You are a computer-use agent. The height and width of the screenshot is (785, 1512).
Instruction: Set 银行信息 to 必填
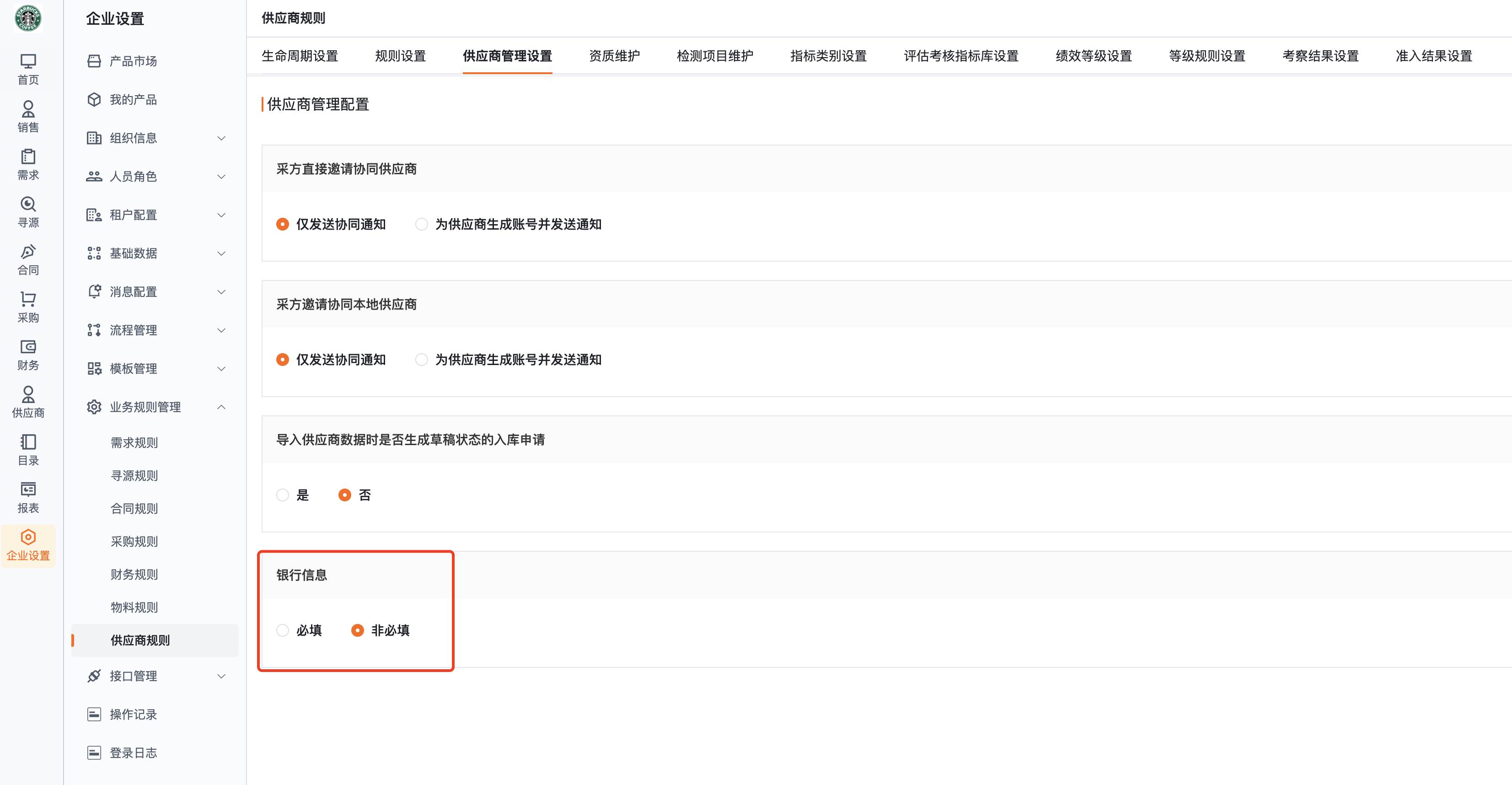(x=282, y=630)
